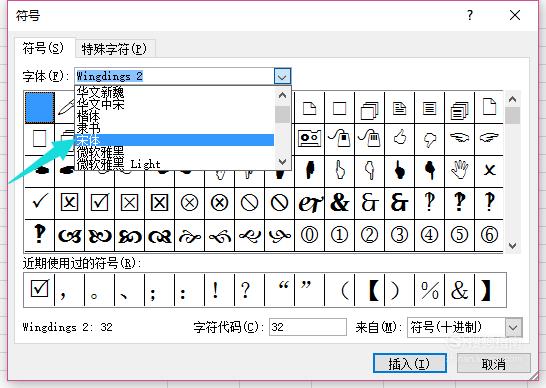Choose 华文新魏 from the font list

pos(174,92)
